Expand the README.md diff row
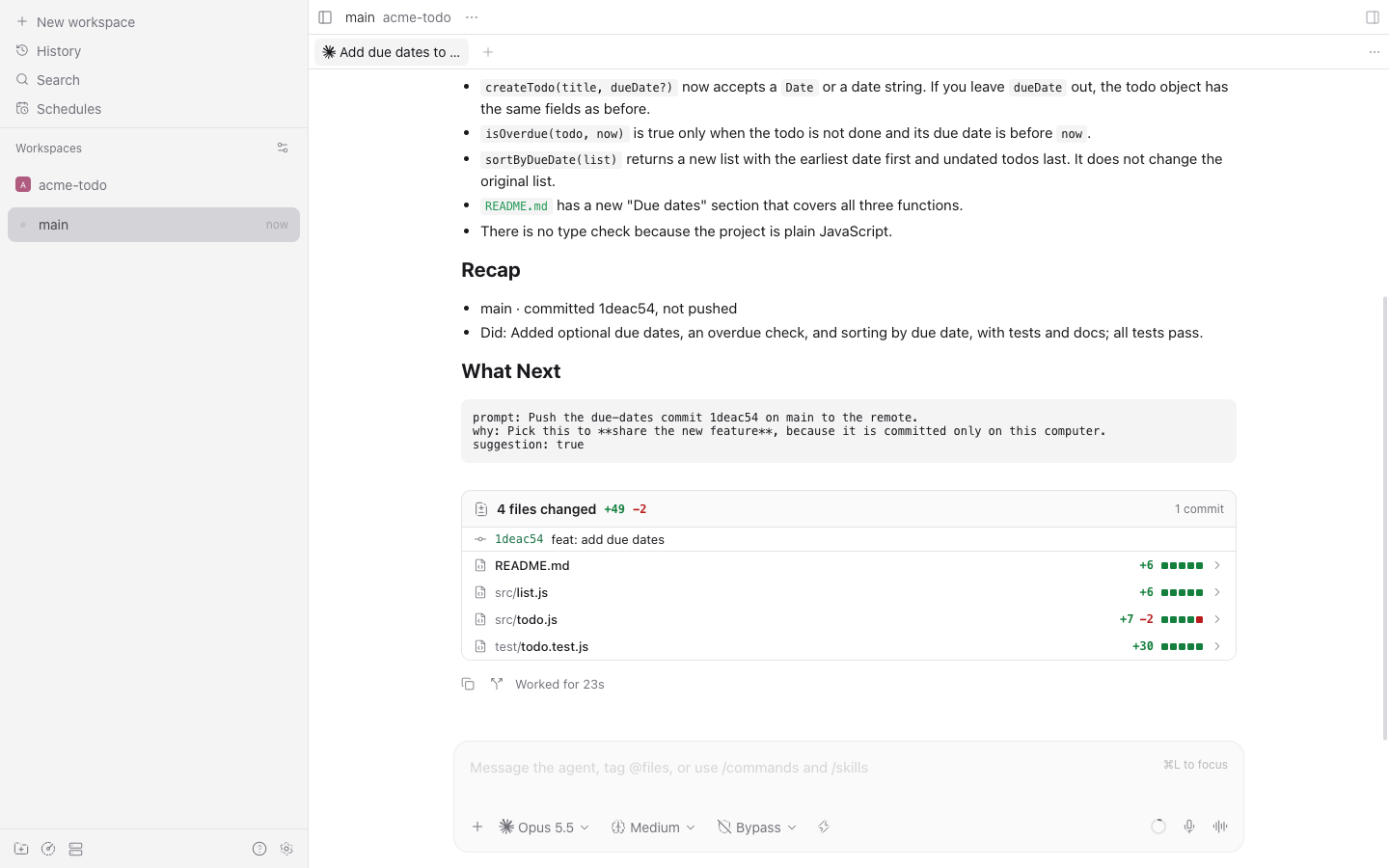The image size is (1389, 868). pyautogui.click(x=849, y=565)
